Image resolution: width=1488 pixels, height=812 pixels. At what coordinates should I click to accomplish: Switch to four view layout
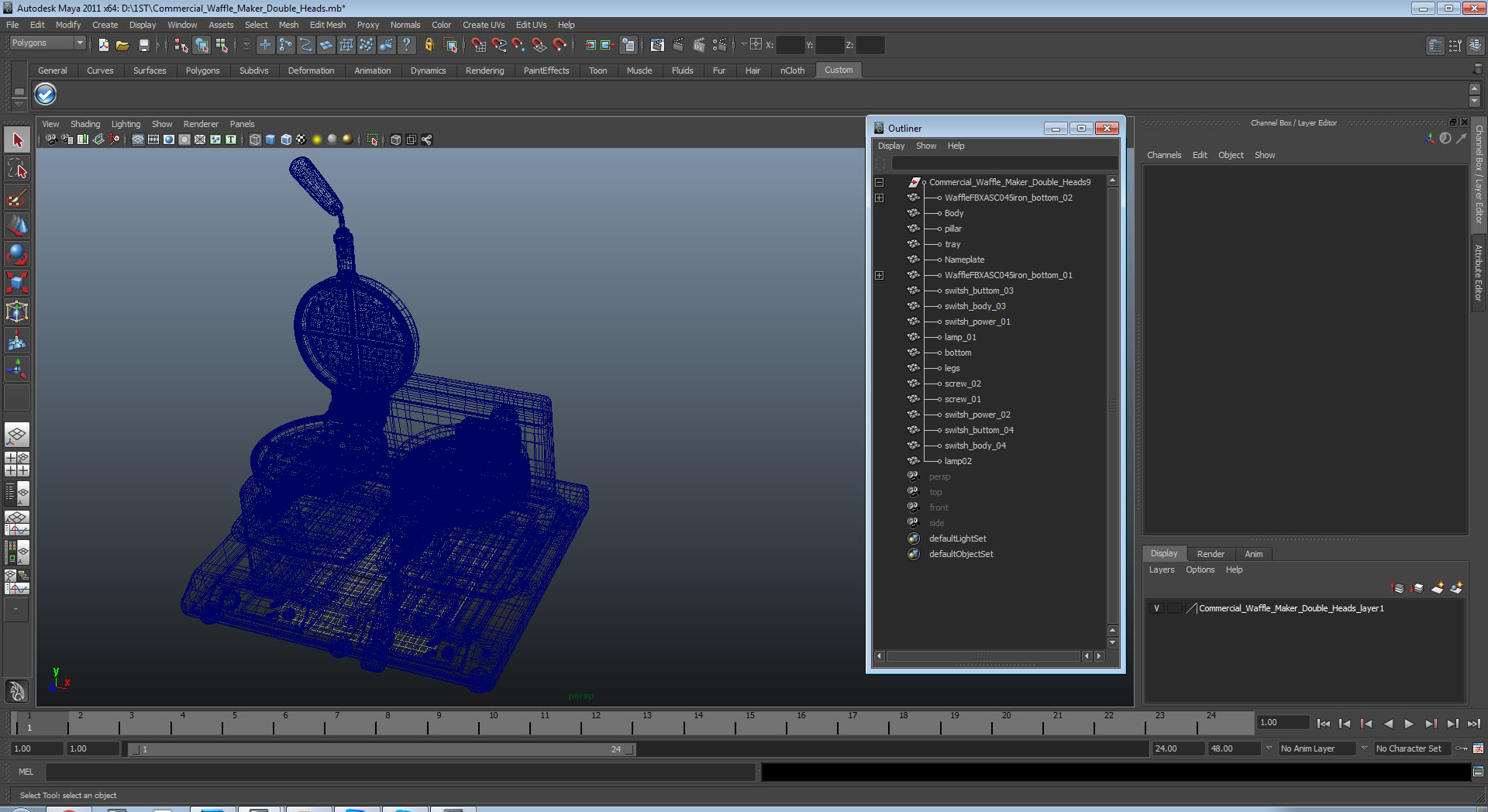(x=17, y=463)
